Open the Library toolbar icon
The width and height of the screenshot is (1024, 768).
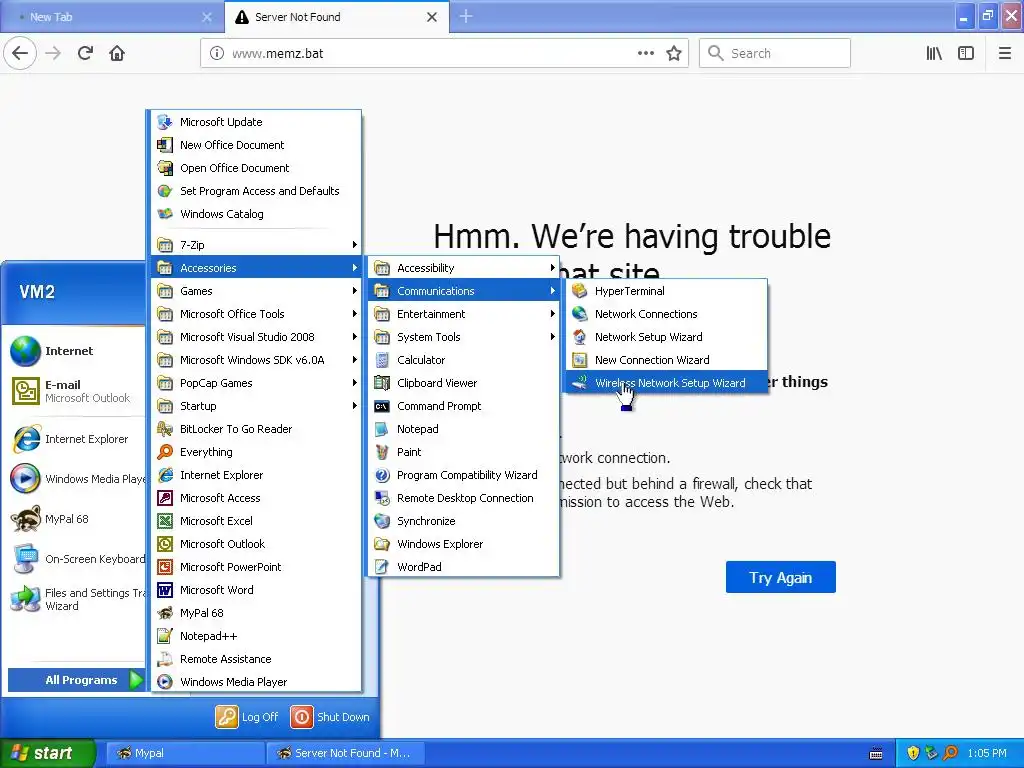[935, 54]
